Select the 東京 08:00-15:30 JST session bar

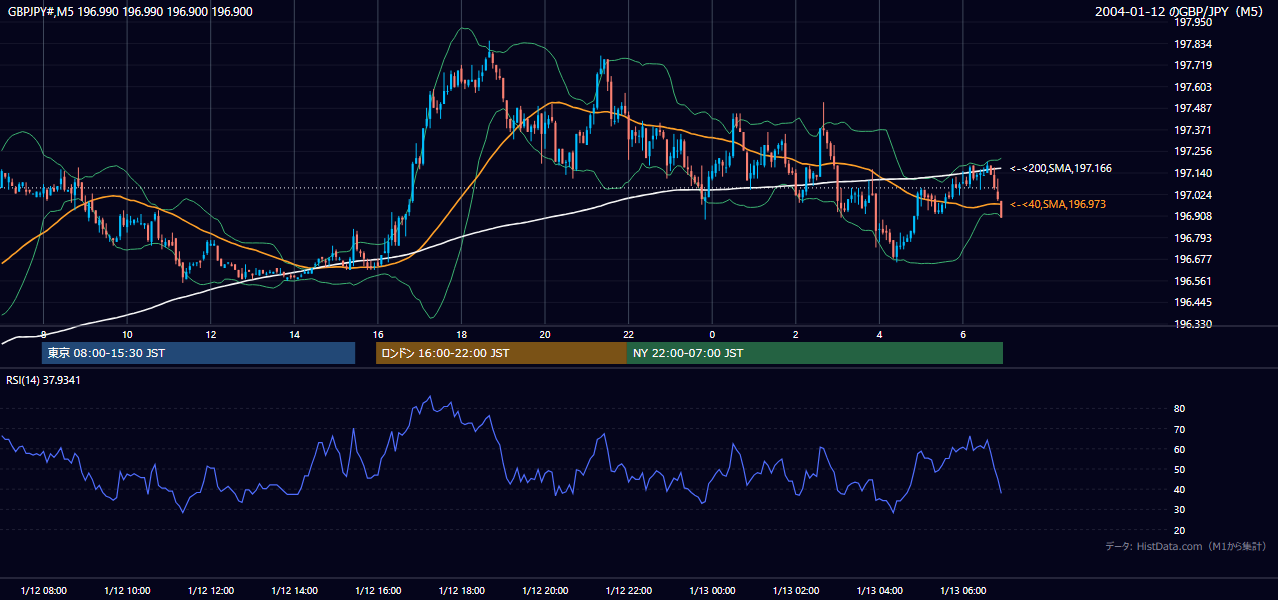198,353
